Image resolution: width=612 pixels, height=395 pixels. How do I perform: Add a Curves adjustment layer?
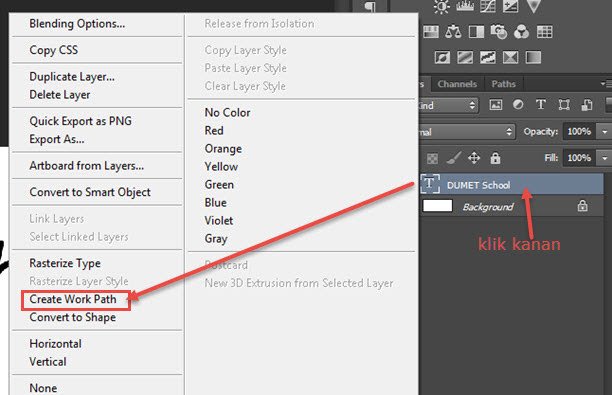pos(488,6)
